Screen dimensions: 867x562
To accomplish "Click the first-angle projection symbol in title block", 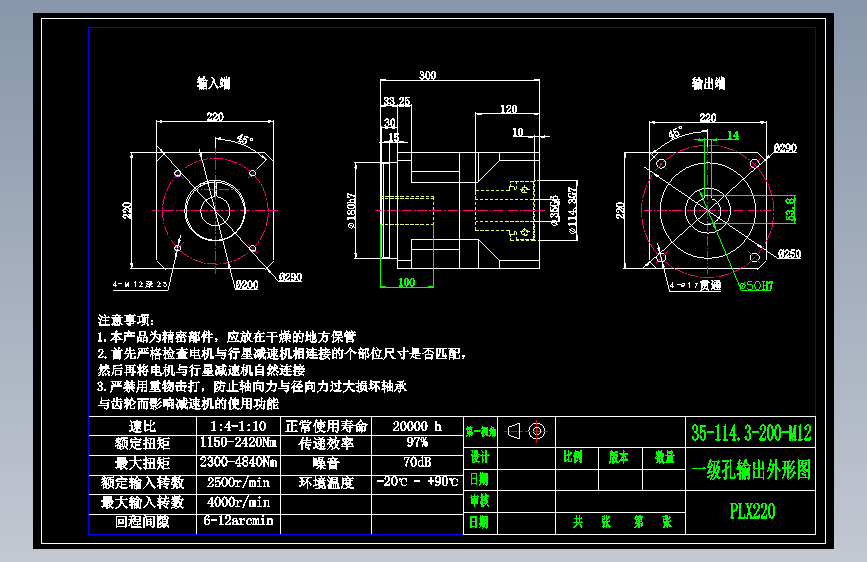I will (x=527, y=431).
